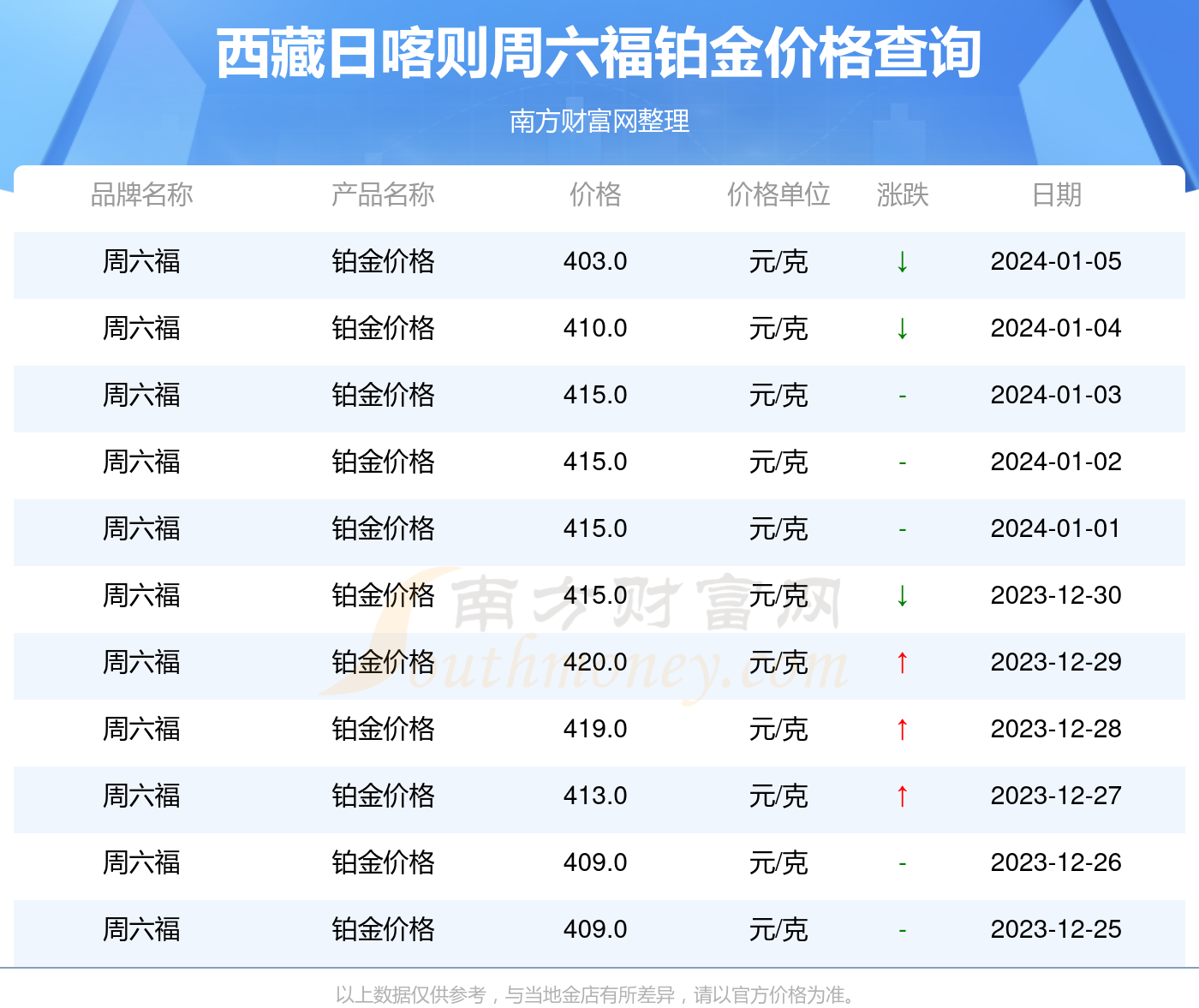Viewport: 1199px width, 1008px height.
Task: Click the 价格 column header
Action: (595, 194)
